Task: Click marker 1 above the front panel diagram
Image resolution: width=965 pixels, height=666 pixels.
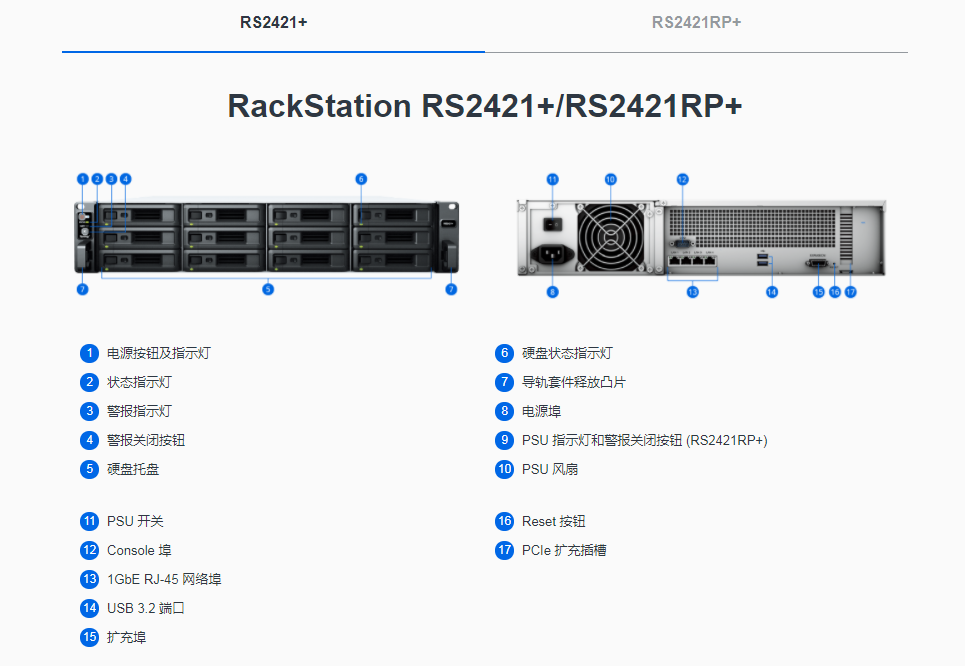Action: tap(83, 179)
